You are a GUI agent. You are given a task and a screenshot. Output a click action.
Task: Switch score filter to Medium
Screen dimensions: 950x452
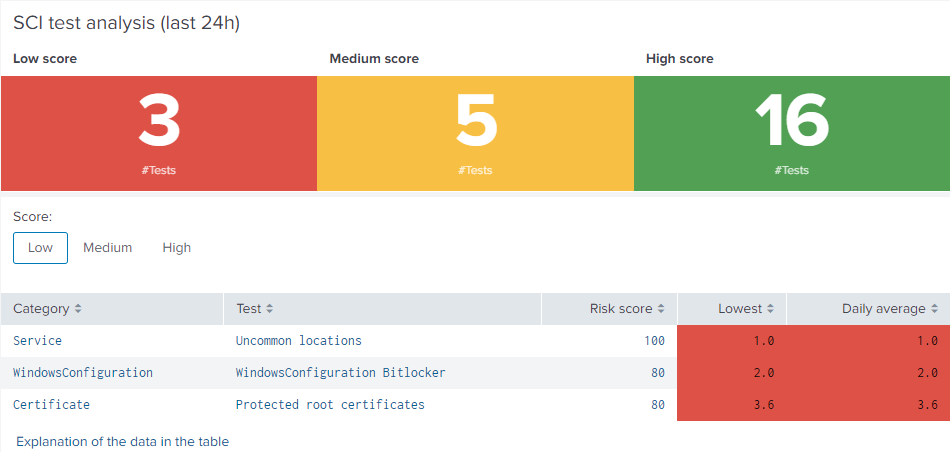click(107, 248)
